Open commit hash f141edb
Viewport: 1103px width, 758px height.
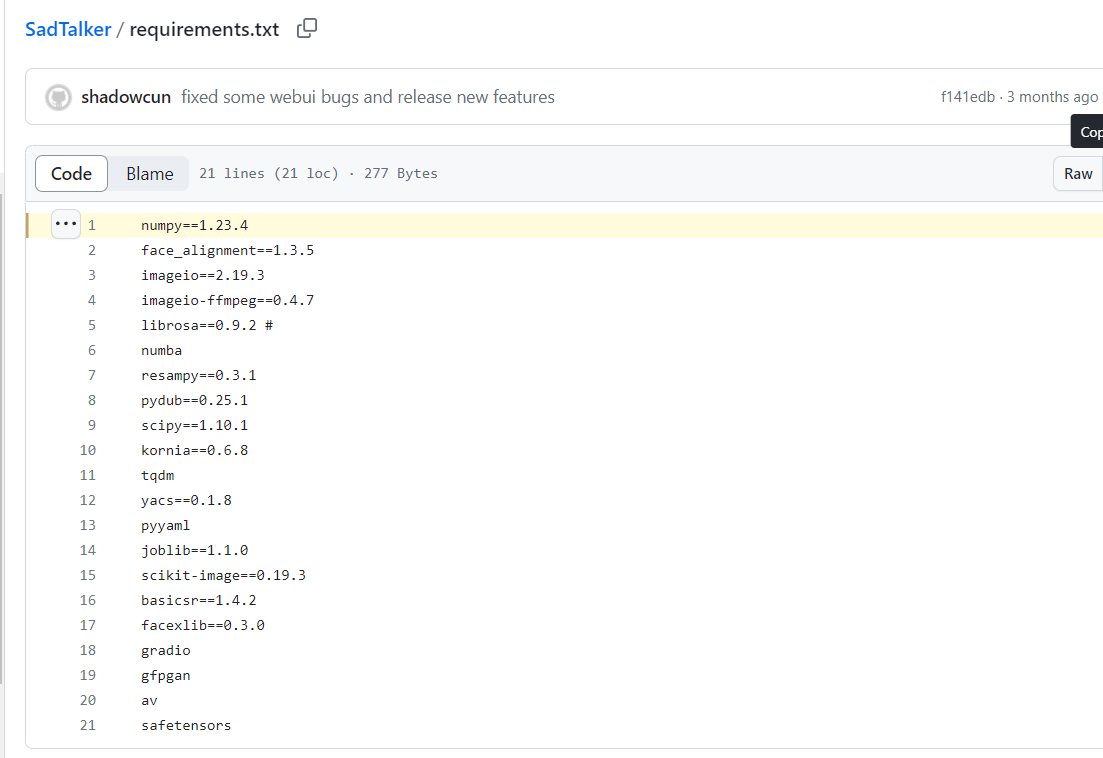pyautogui.click(x=967, y=97)
